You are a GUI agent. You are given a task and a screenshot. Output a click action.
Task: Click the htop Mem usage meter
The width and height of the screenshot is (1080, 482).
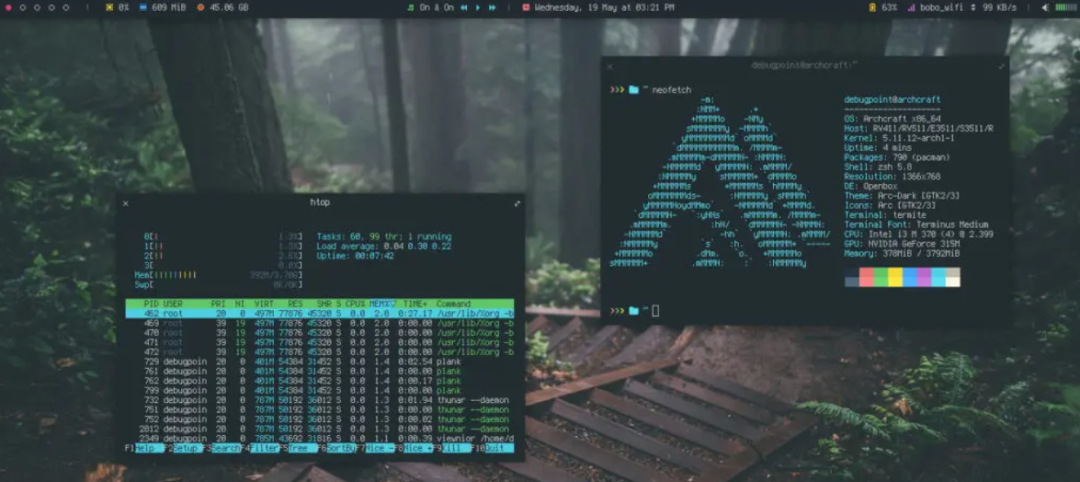coord(219,275)
